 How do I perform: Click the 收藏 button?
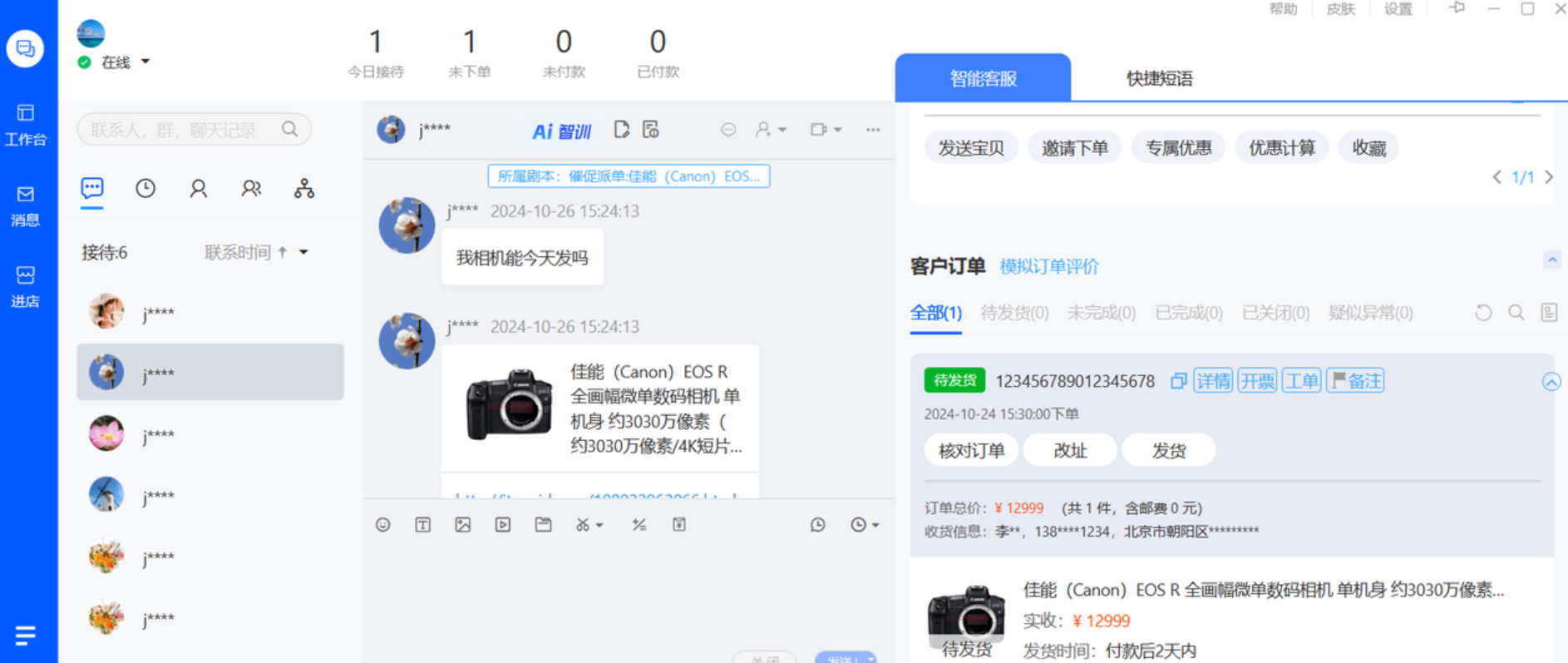click(x=1368, y=148)
